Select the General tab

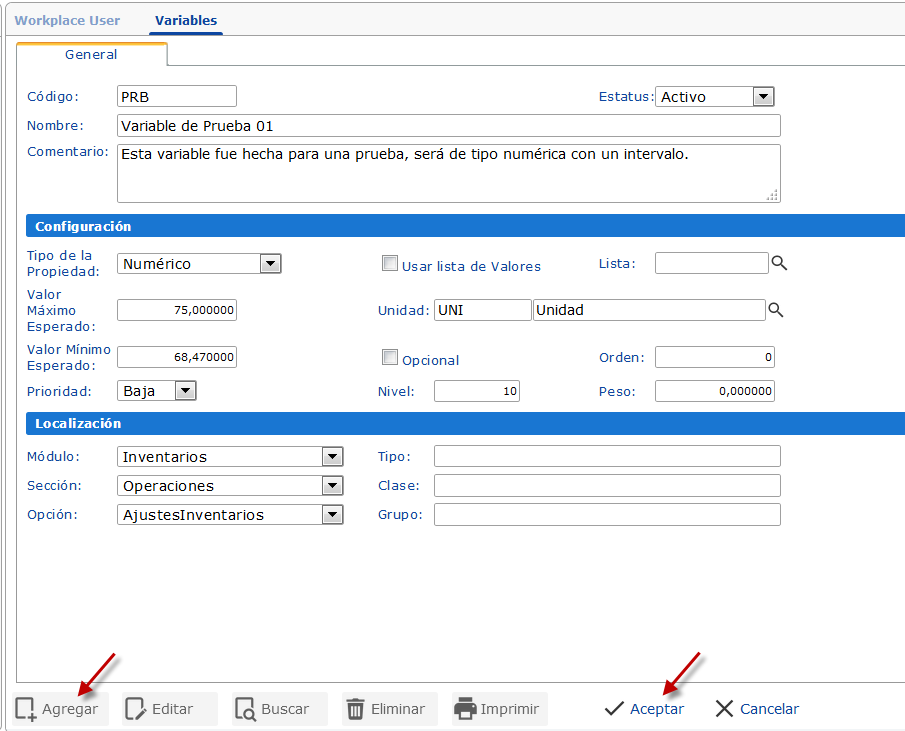(x=91, y=55)
